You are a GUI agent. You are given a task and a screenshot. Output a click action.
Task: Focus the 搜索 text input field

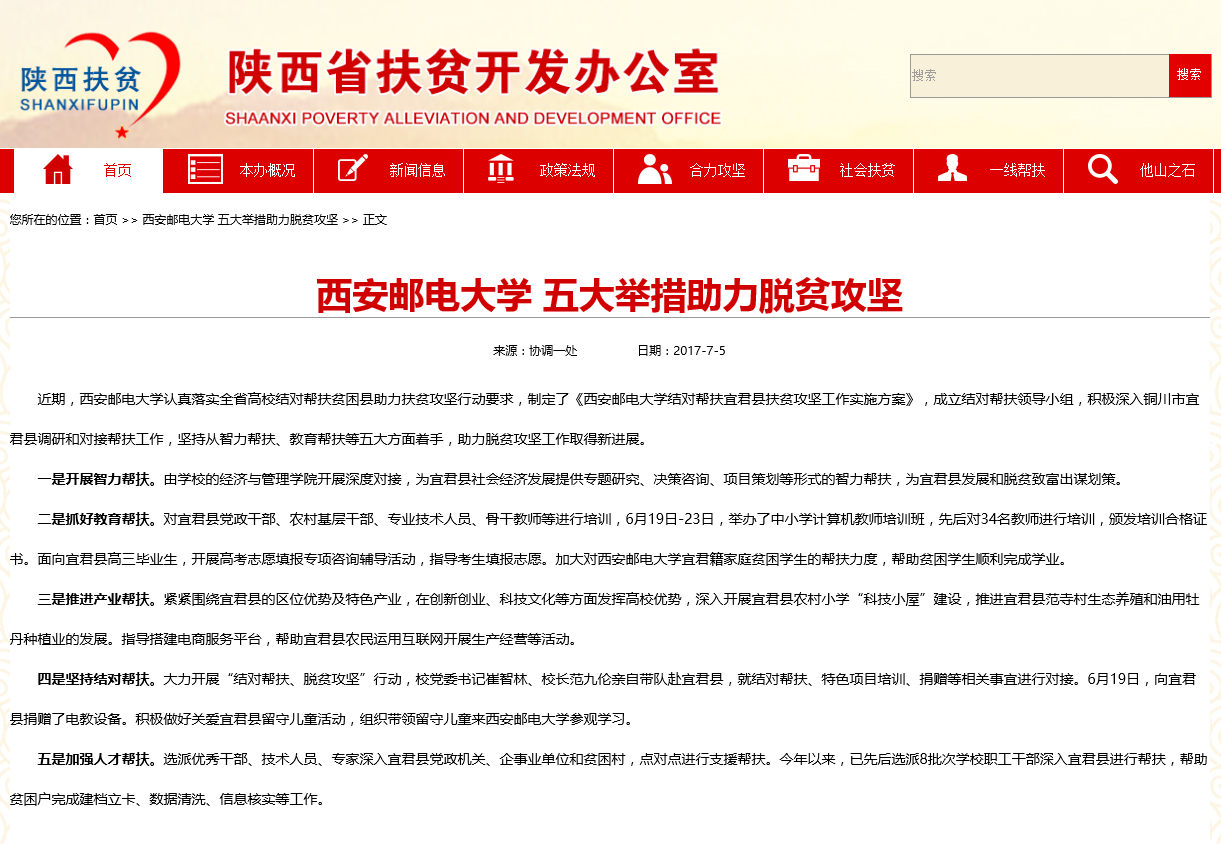(x=1038, y=76)
